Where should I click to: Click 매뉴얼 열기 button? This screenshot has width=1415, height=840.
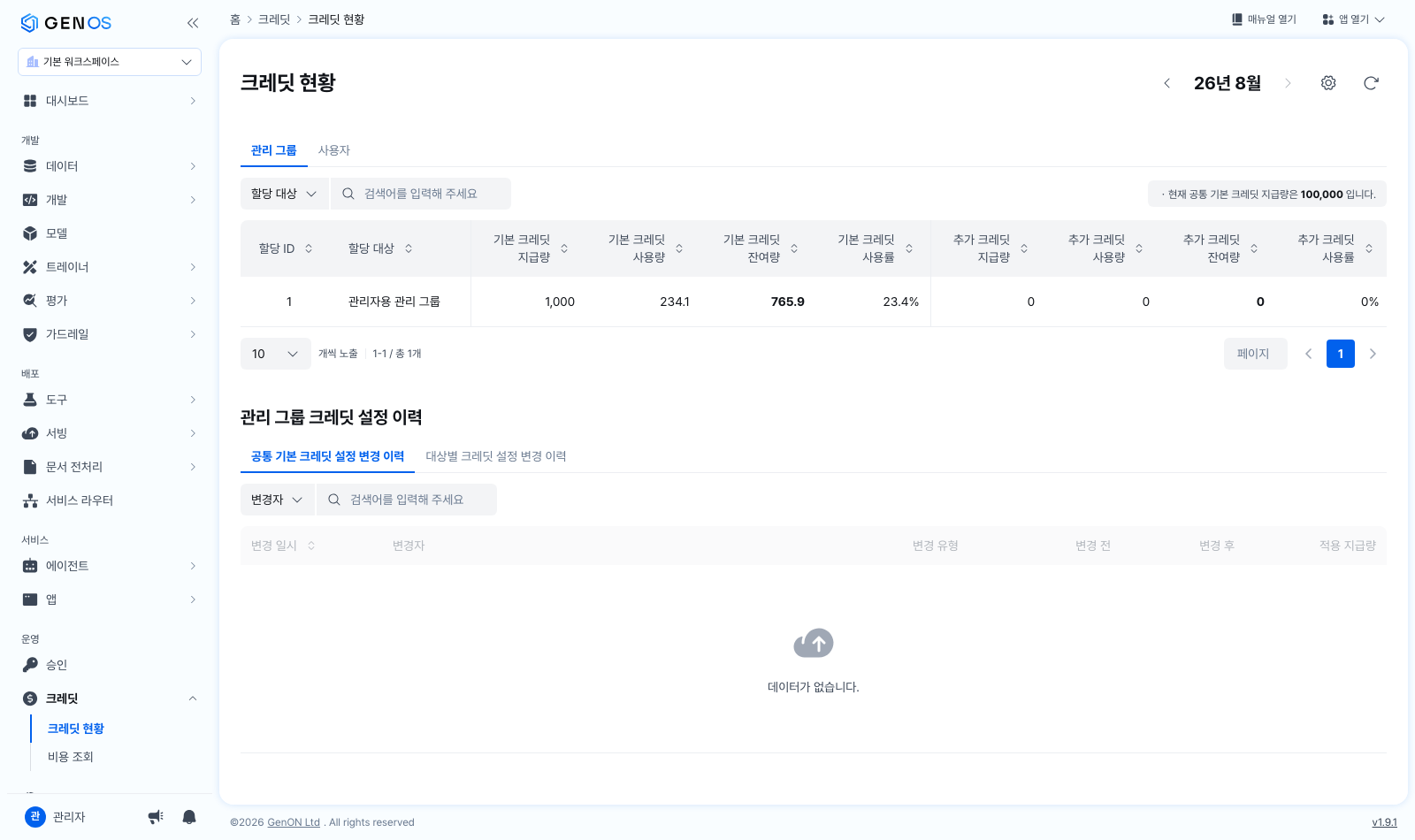pyautogui.click(x=1264, y=19)
